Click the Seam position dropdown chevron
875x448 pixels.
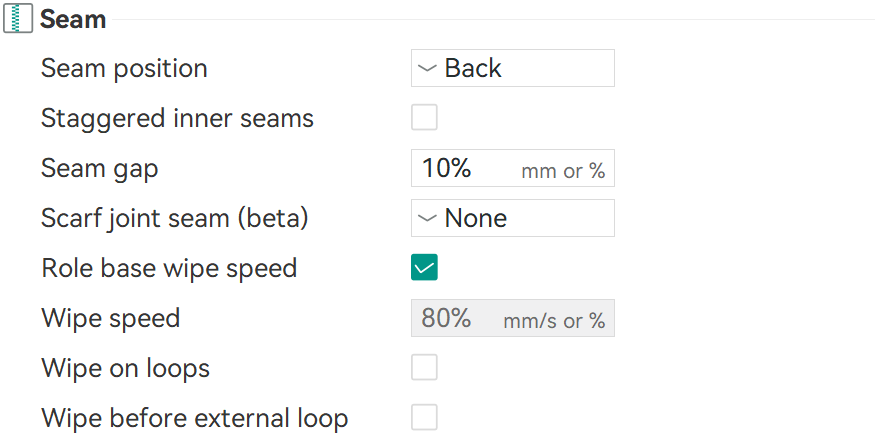point(428,68)
